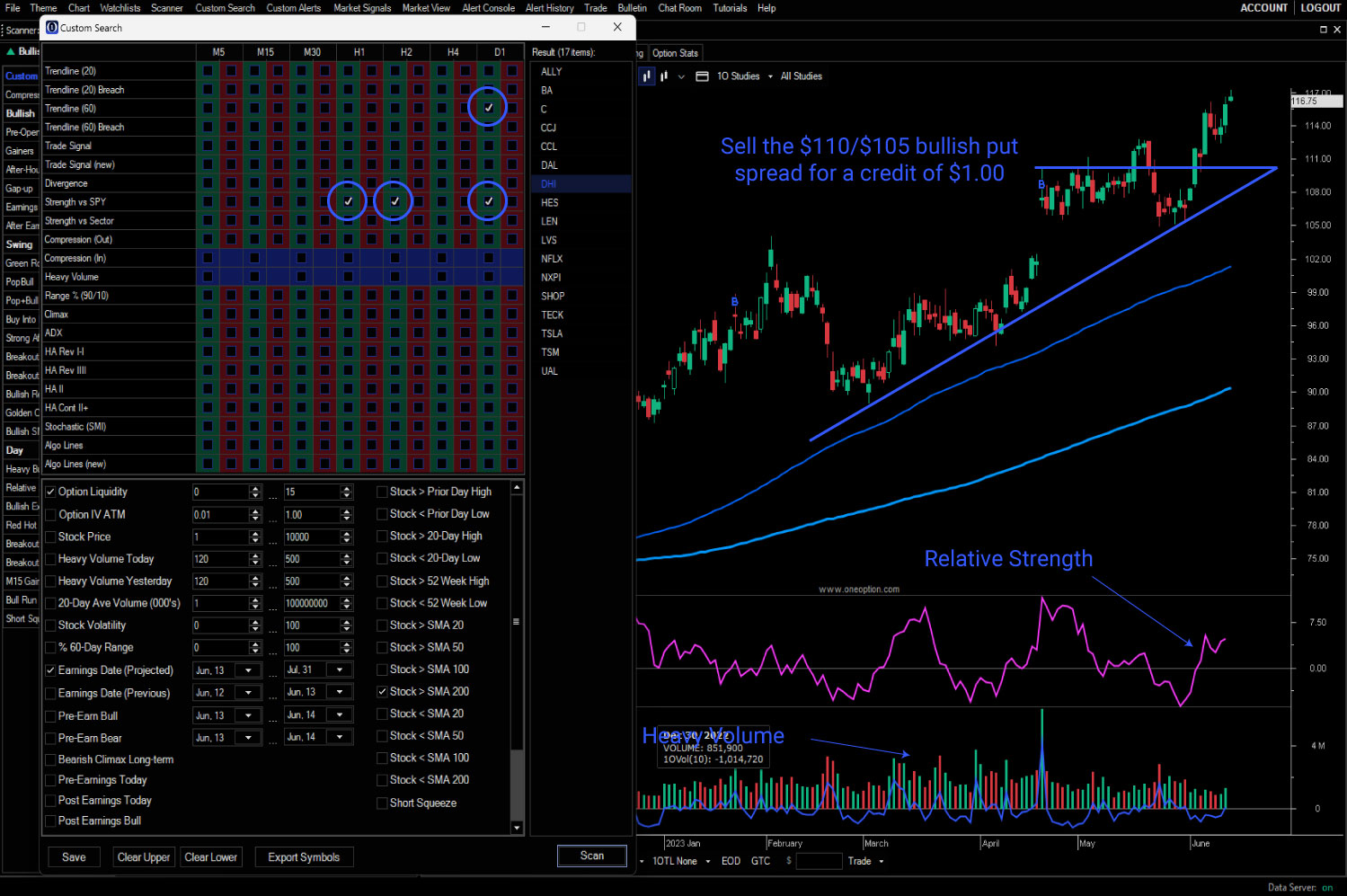Click the Stock Price maximum spinner arrows
Image resolution: width=1347 pixels, height=896 pixels.
click(346, 537)
